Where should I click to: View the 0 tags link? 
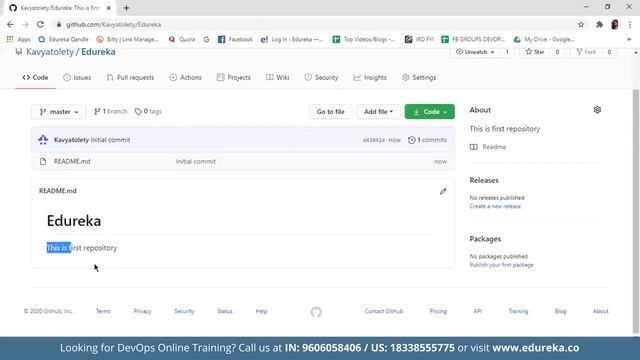pyautogui.click(x=148, y=111)
